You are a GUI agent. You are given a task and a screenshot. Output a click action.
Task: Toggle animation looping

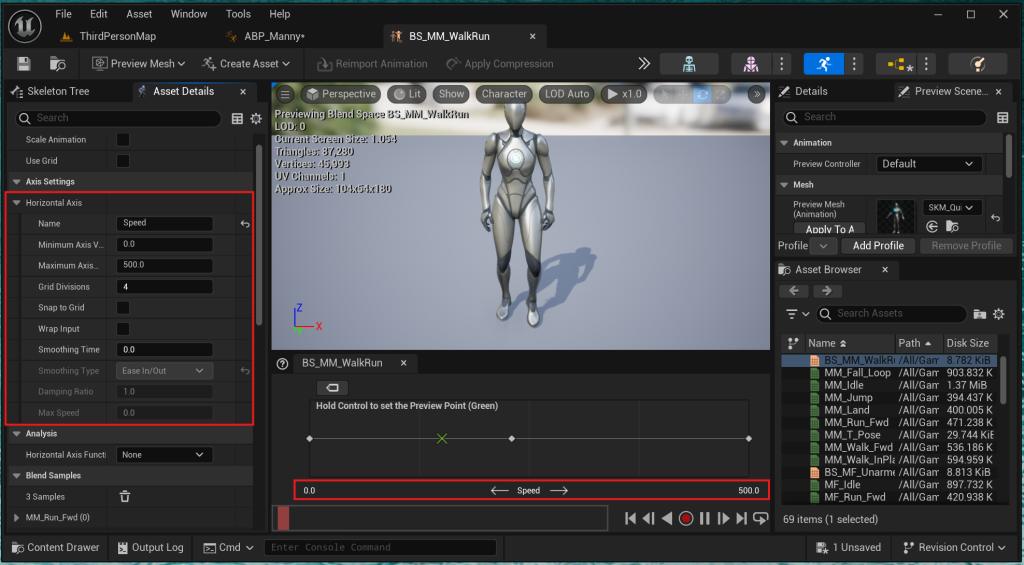760,518
